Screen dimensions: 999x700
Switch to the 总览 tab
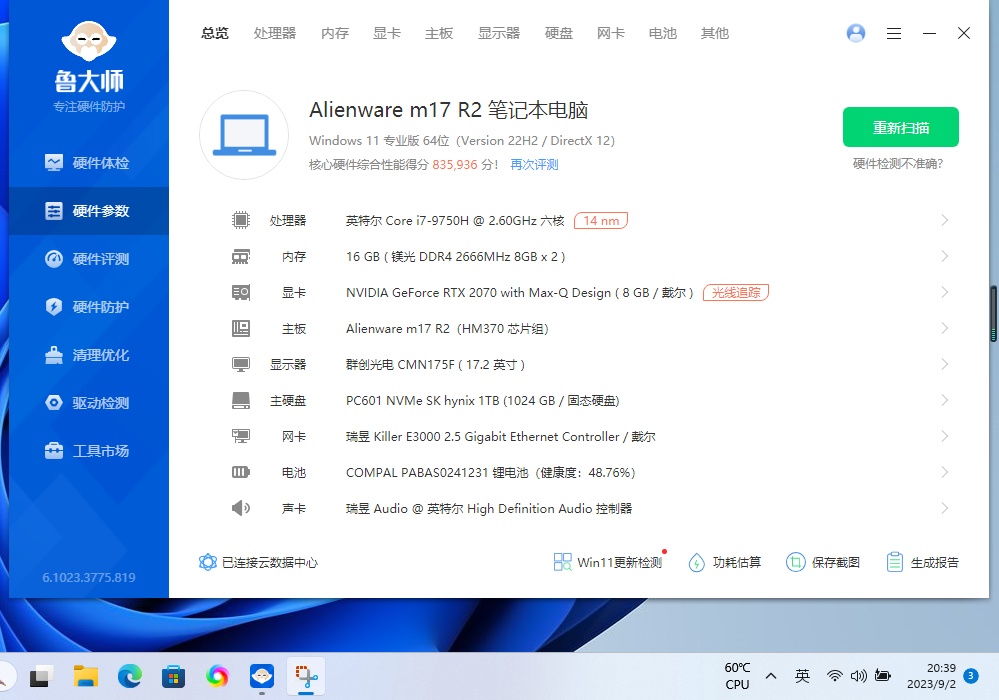(x=215, y=33)
